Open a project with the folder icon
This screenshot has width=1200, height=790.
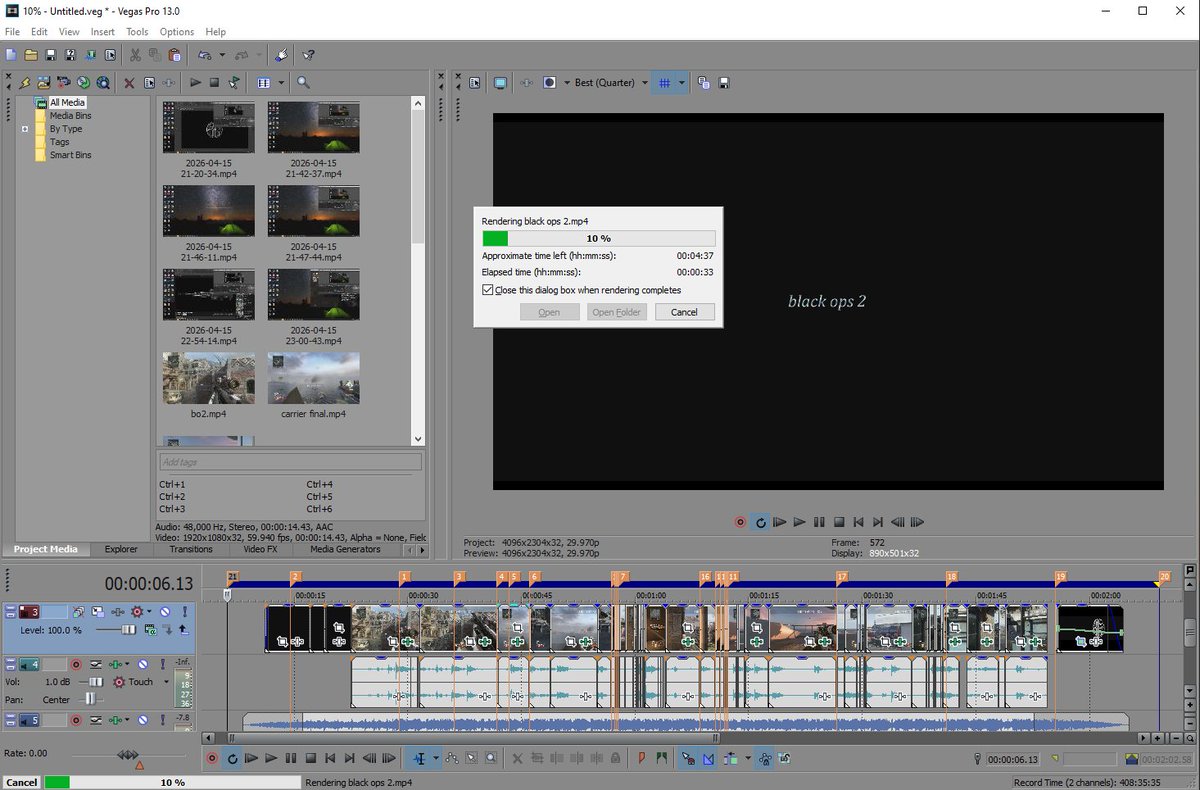pyautogui.click(x=31, y=55)
